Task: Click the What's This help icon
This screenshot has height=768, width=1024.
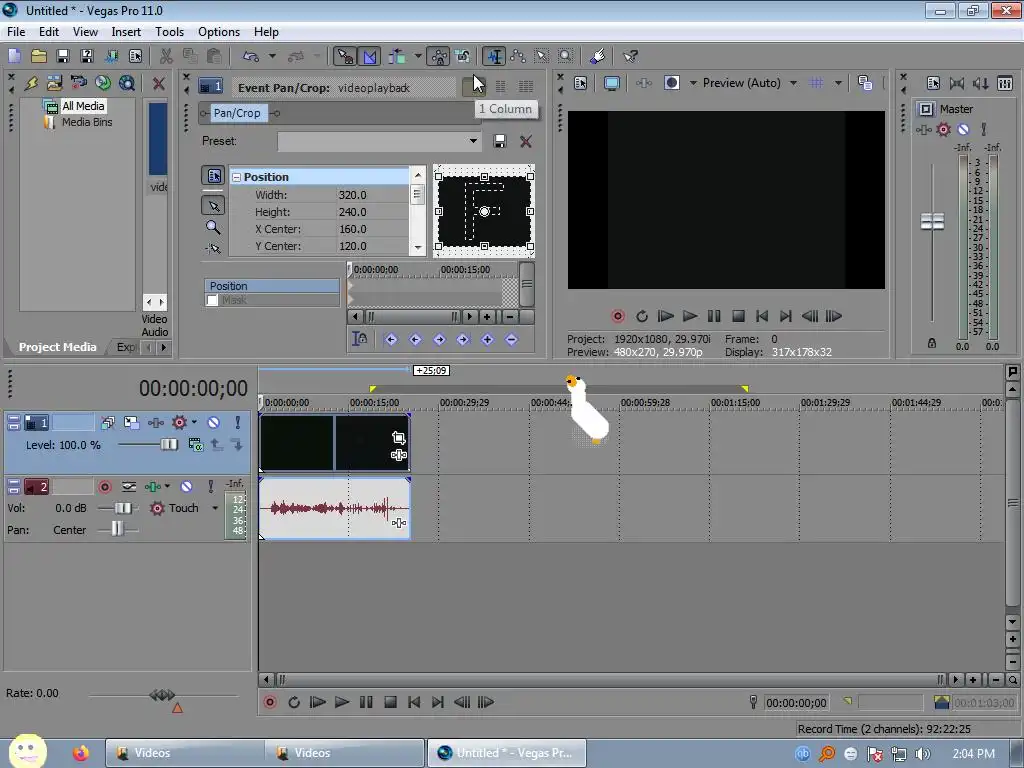Action: (x=630, y=56)
